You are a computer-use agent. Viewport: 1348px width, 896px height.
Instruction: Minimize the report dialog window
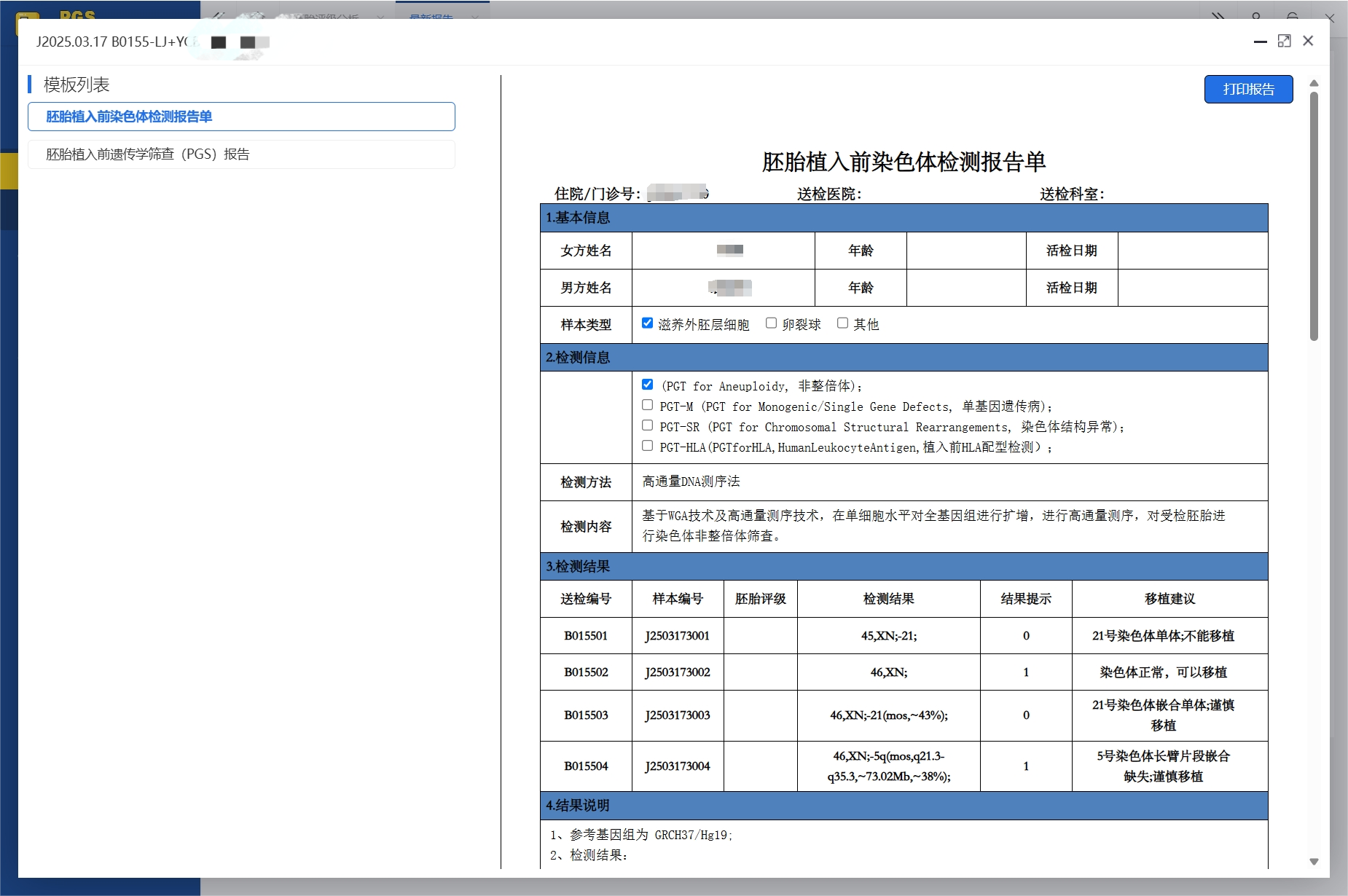[x=1260, y=42]
